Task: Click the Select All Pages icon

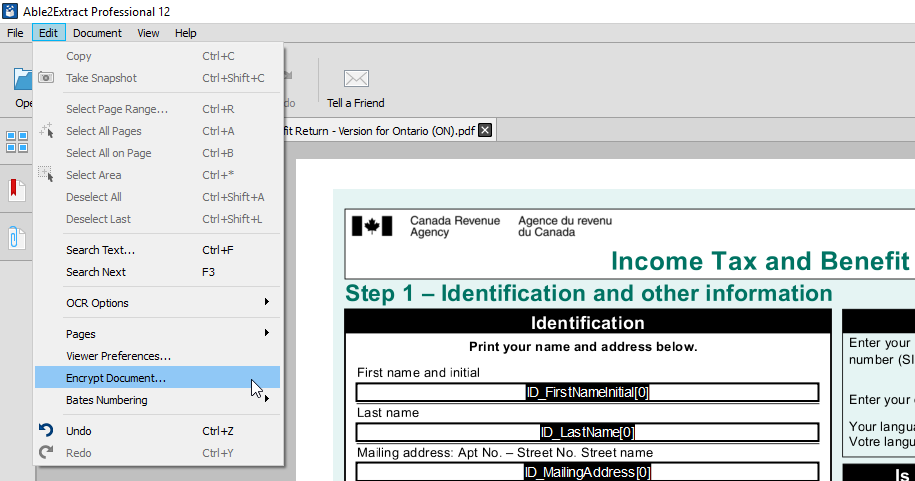Action: pyautogui.click(x=46, y=130)
